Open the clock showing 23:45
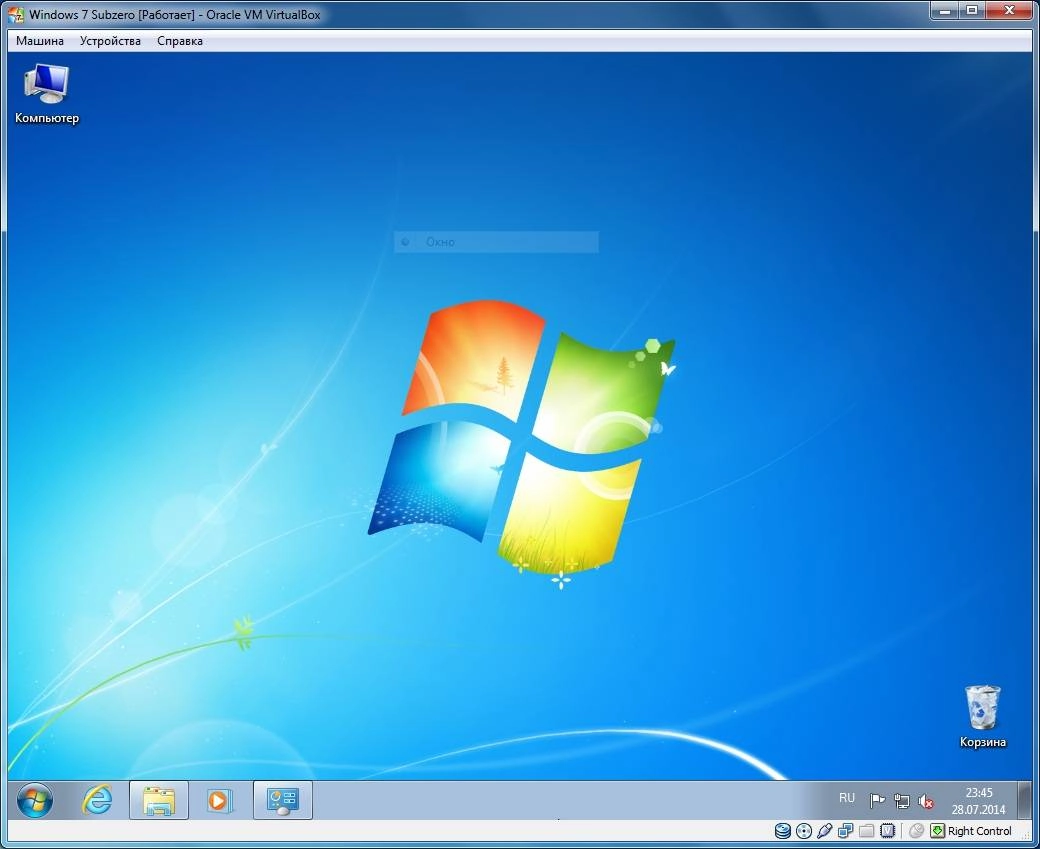Image resolution: width=1040 pixels, height=849 pixels. [979, 801]
